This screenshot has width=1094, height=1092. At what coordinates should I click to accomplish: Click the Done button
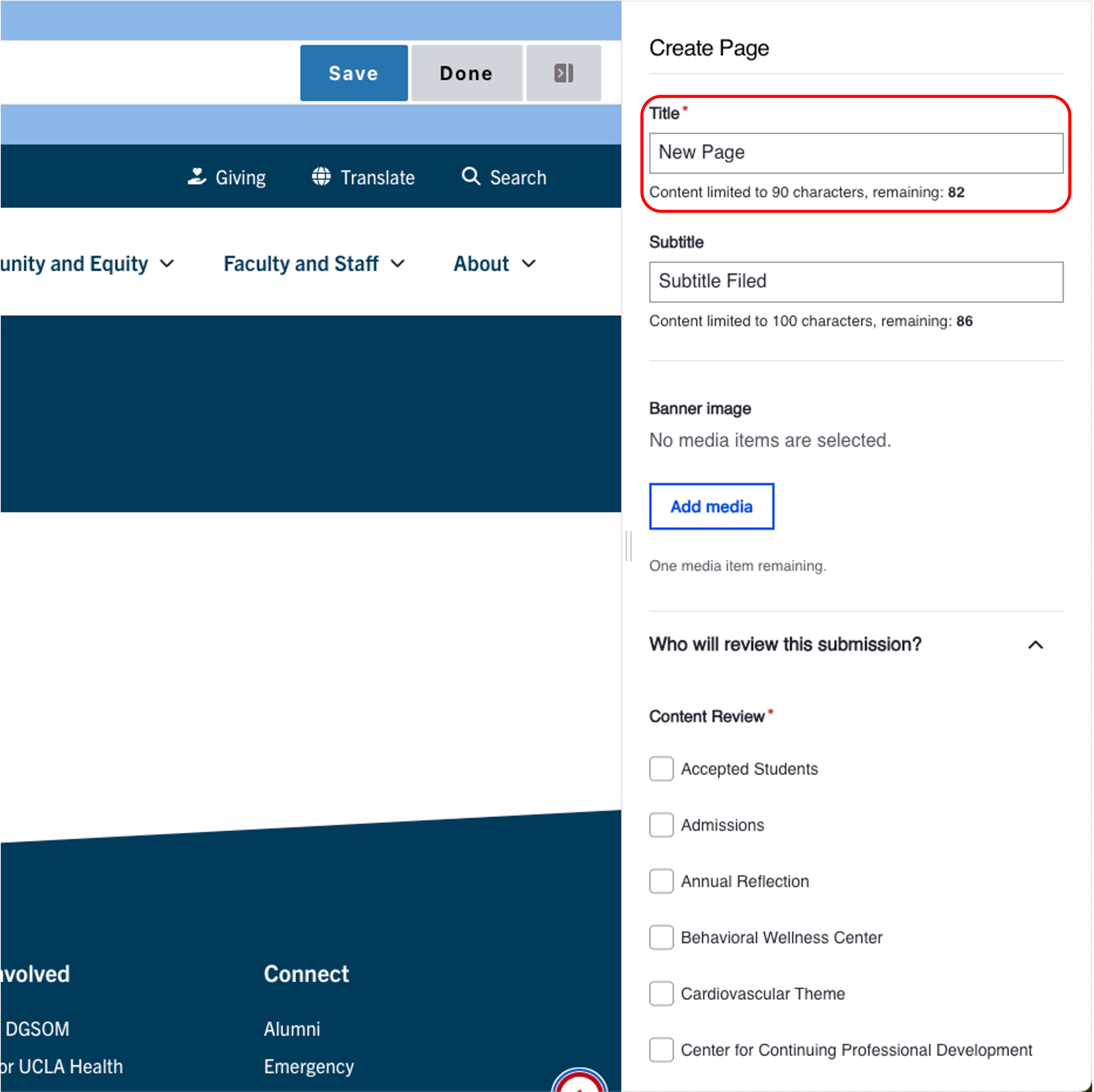[466, 73]
